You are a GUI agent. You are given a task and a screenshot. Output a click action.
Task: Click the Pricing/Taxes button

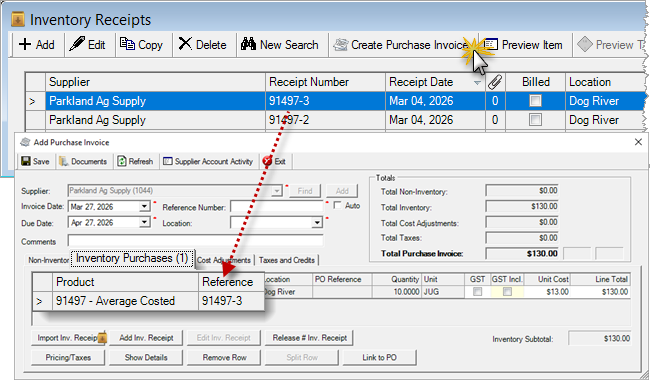pyautogui.click(x=68, y=357)
